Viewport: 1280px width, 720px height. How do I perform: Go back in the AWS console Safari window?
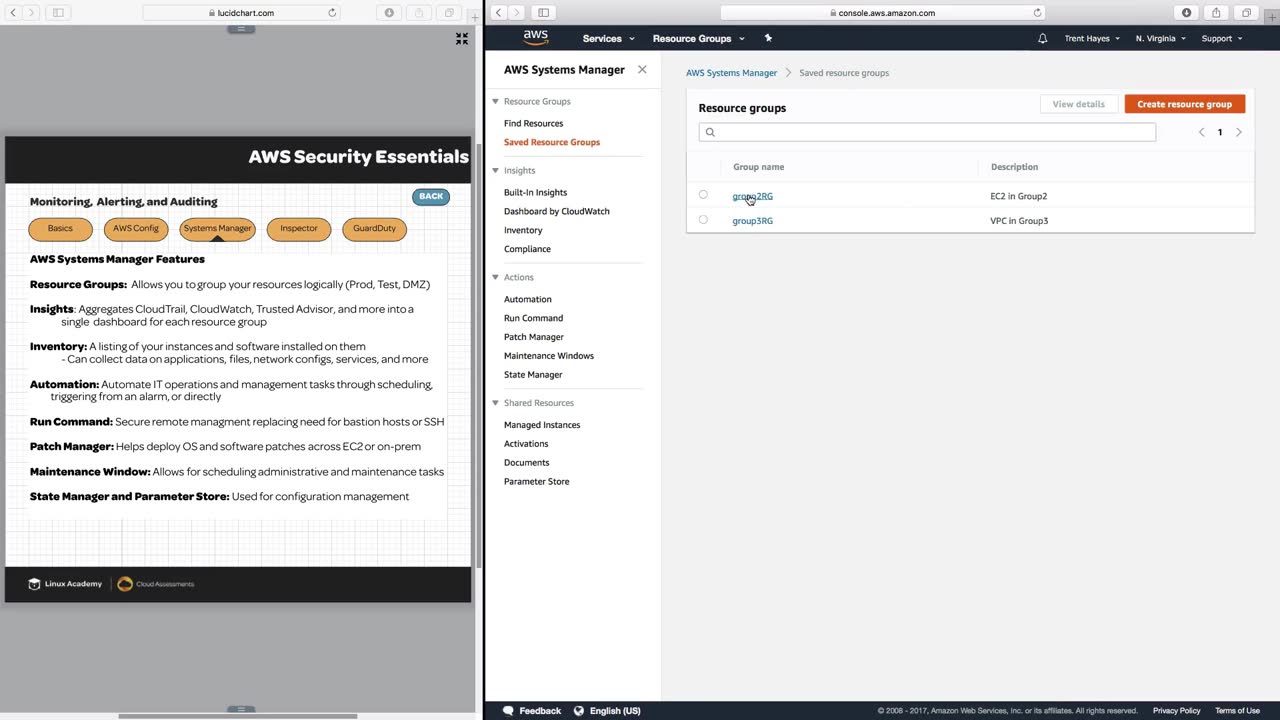click(498, 13)
